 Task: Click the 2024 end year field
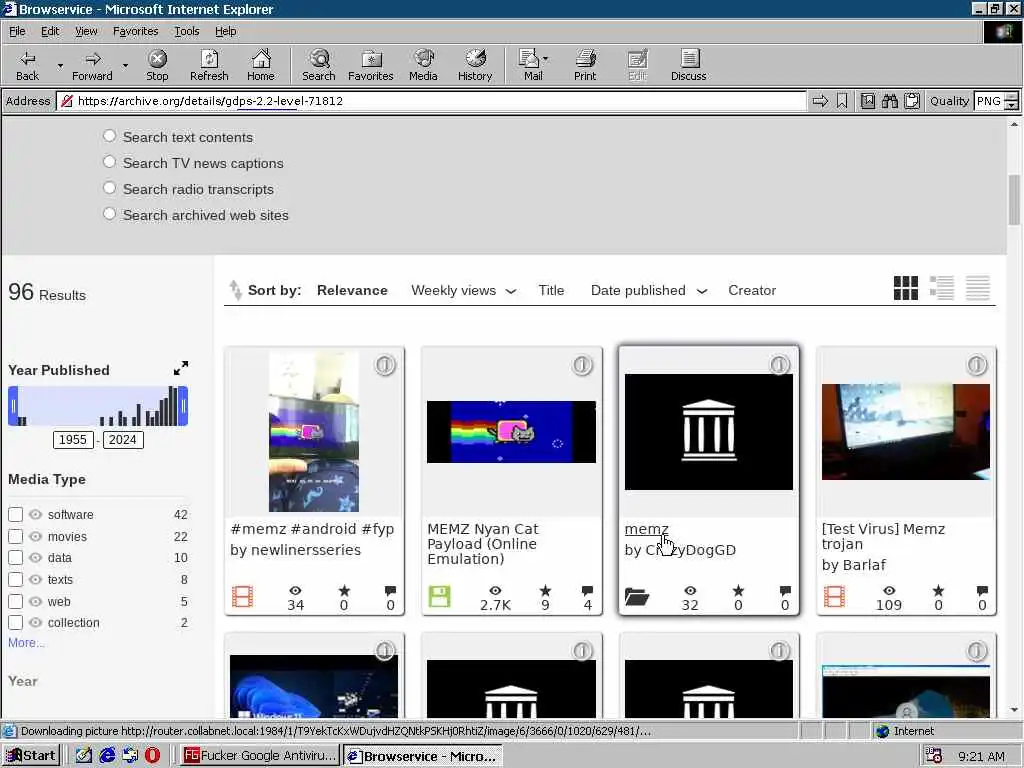point(123,440)
